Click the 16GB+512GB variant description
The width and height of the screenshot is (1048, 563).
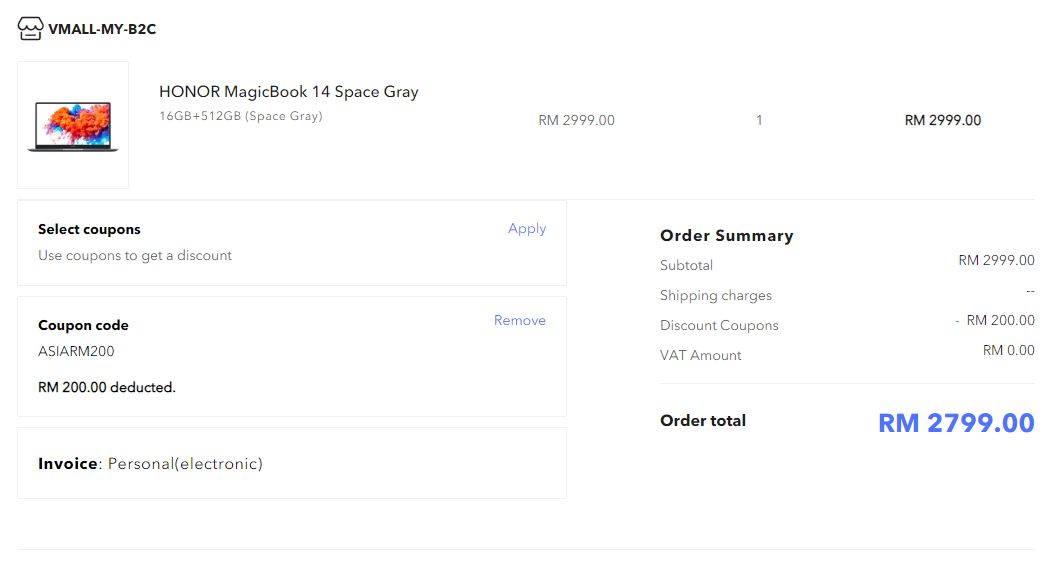point(240,116)
